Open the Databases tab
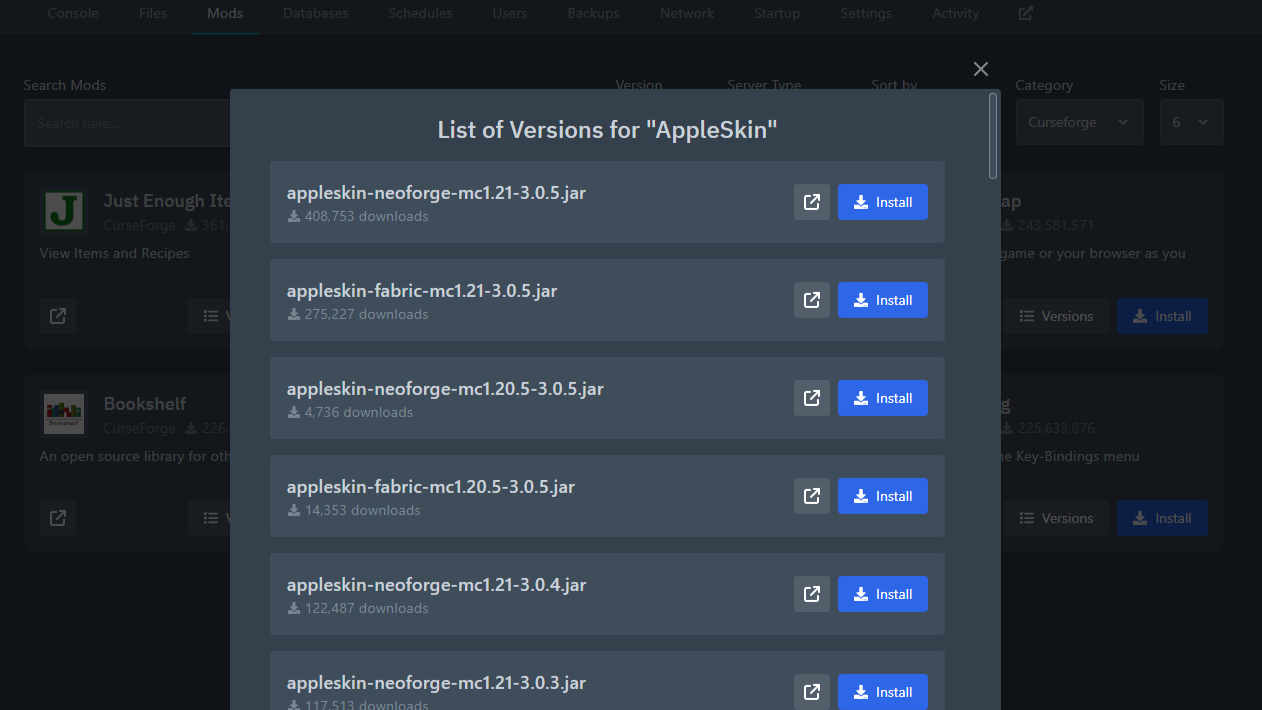 pos(315,14)
